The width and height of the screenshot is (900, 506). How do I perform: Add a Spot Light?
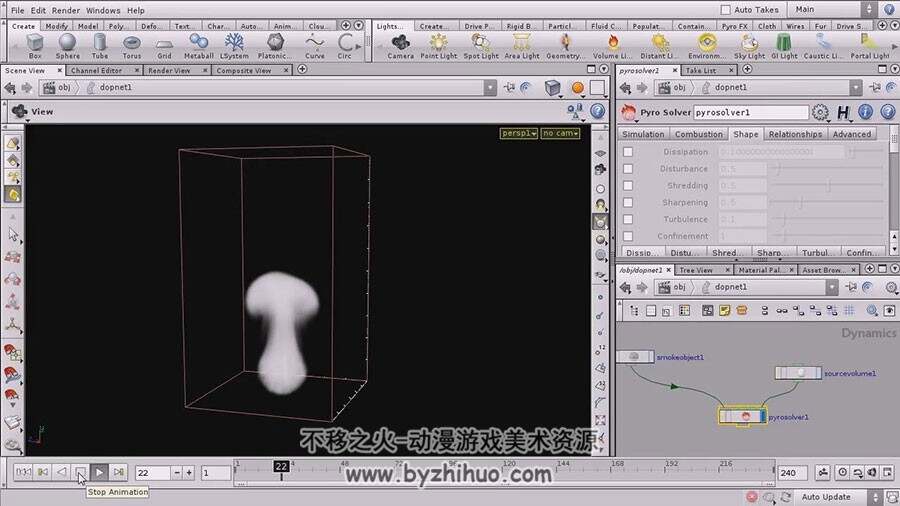pos(481,46)
